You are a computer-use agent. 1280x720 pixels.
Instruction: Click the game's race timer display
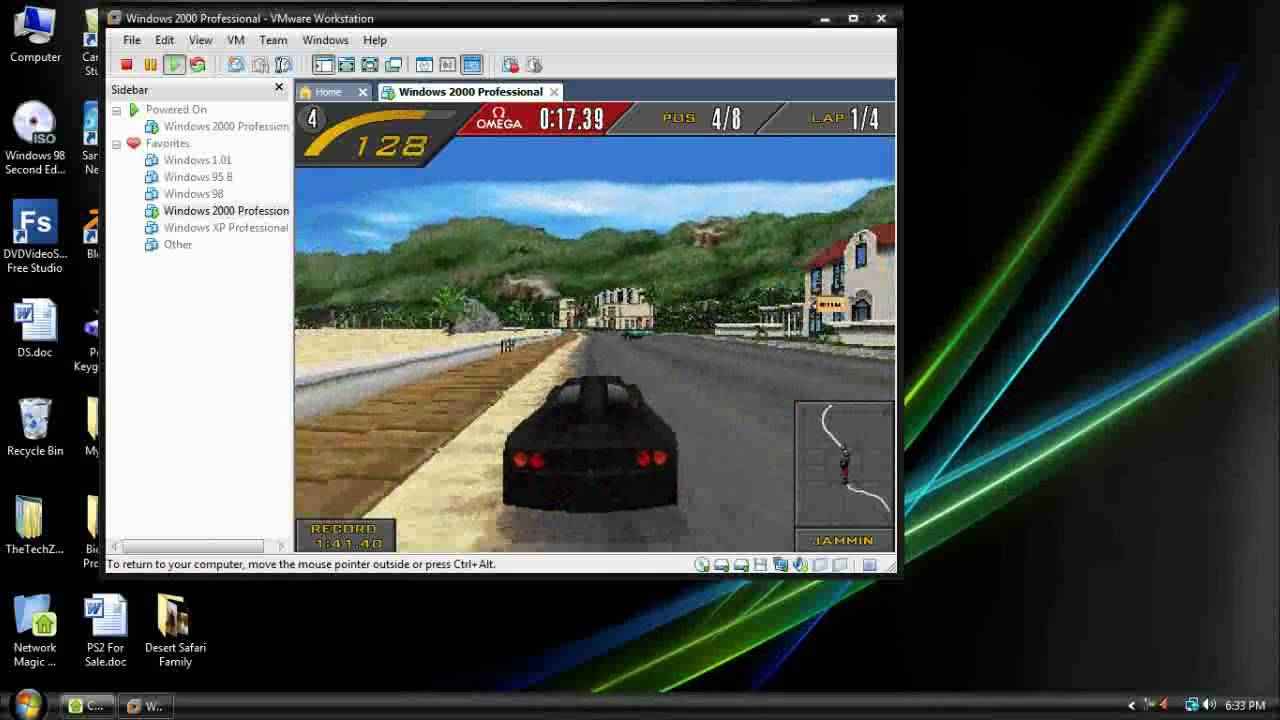571,120
